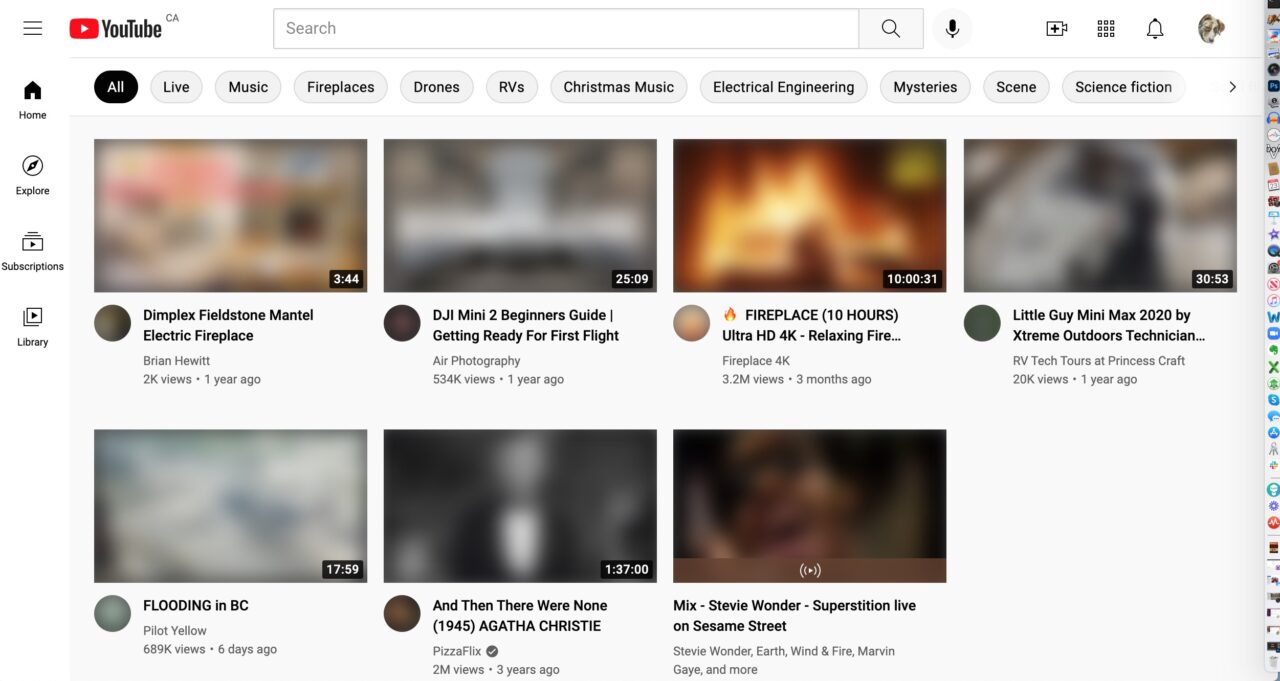Visit the RV Tech Tours at Princess Craft name
Screen dimensions: 1280x681
point(1099,361)
